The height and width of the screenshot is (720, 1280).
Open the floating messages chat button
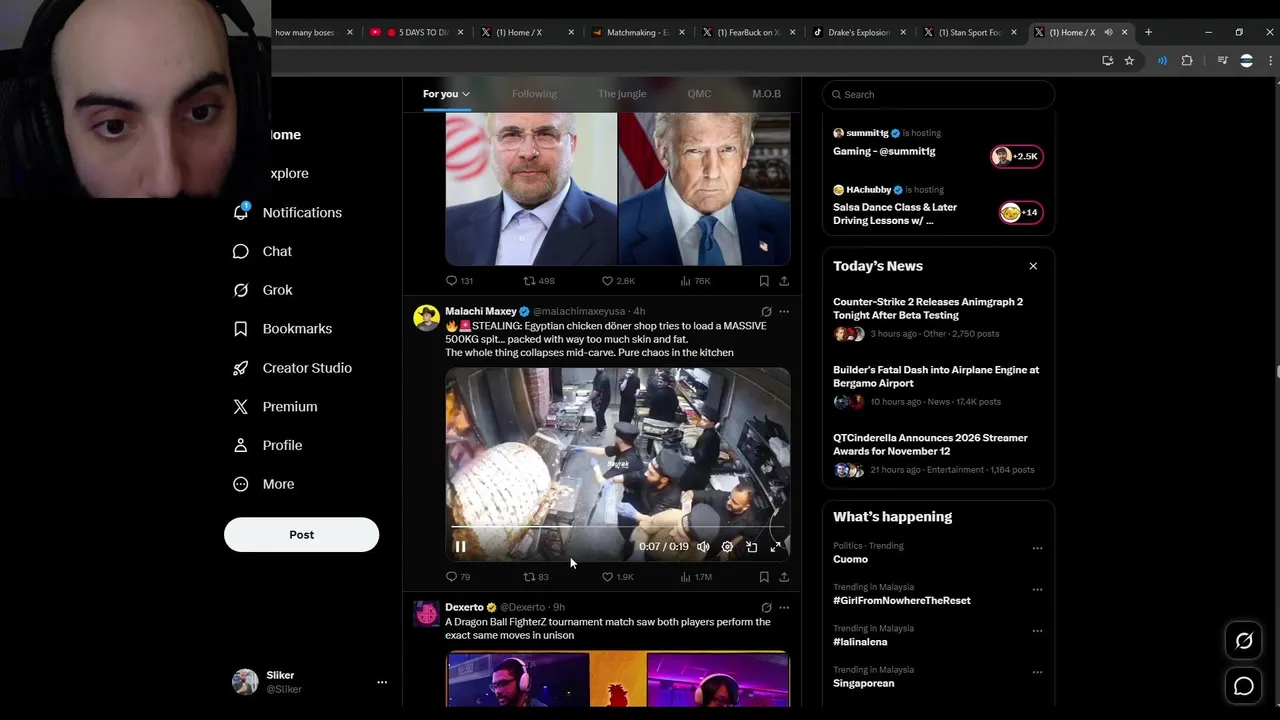pyautogui.click(x=1244, y=686)
